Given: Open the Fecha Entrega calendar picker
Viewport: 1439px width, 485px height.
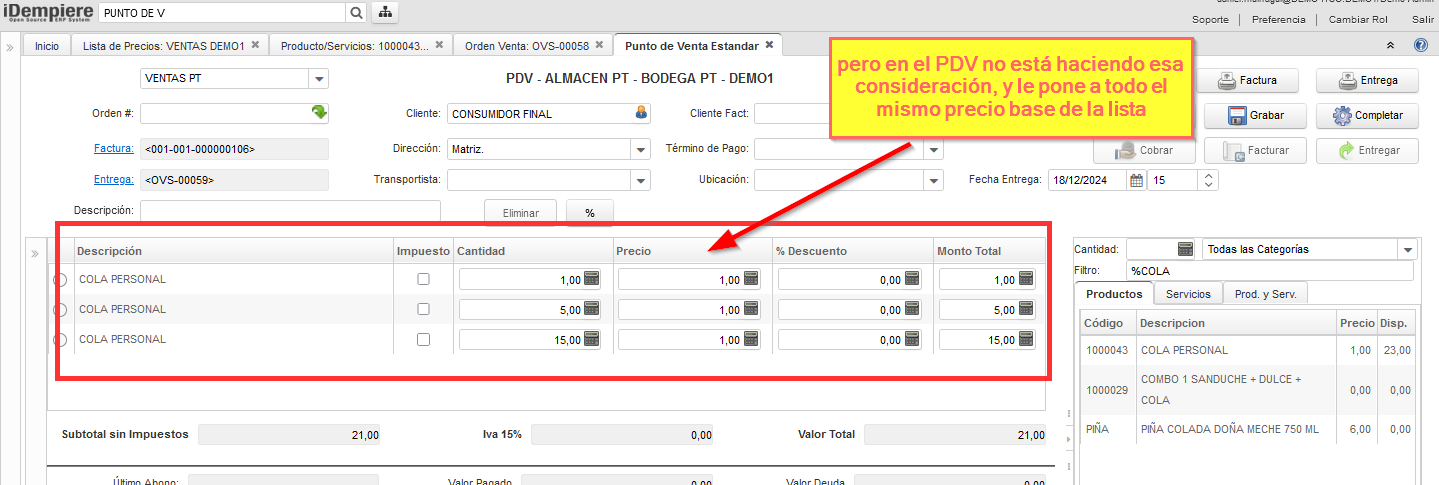Looking at the screenshot, I should coord(1136,181).
